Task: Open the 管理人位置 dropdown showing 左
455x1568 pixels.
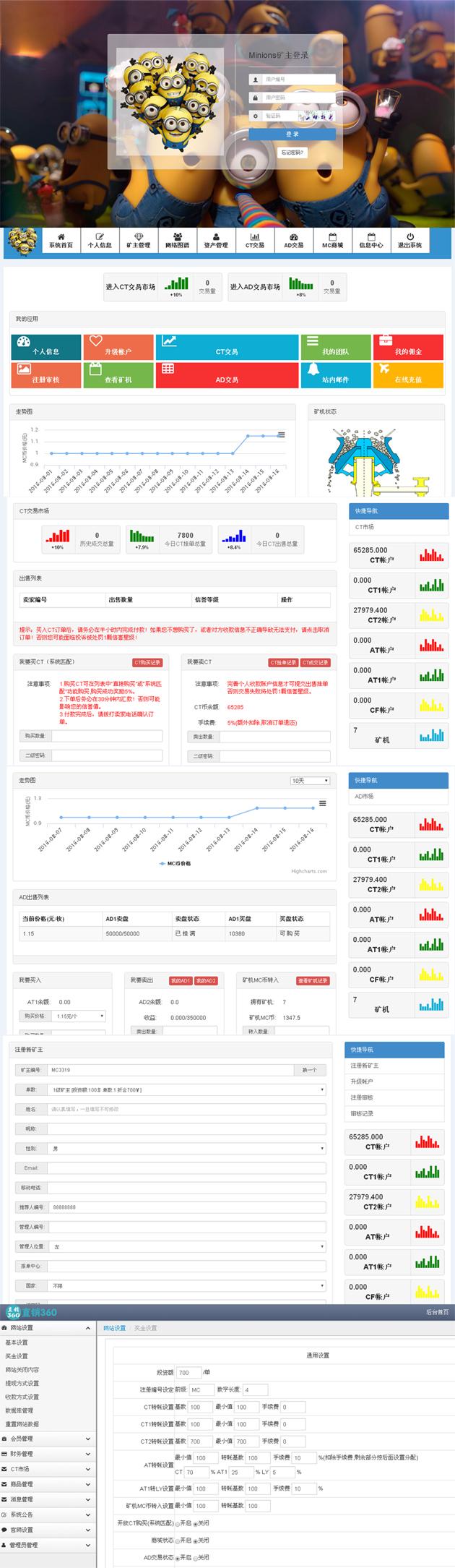Action: (187, 1247)
